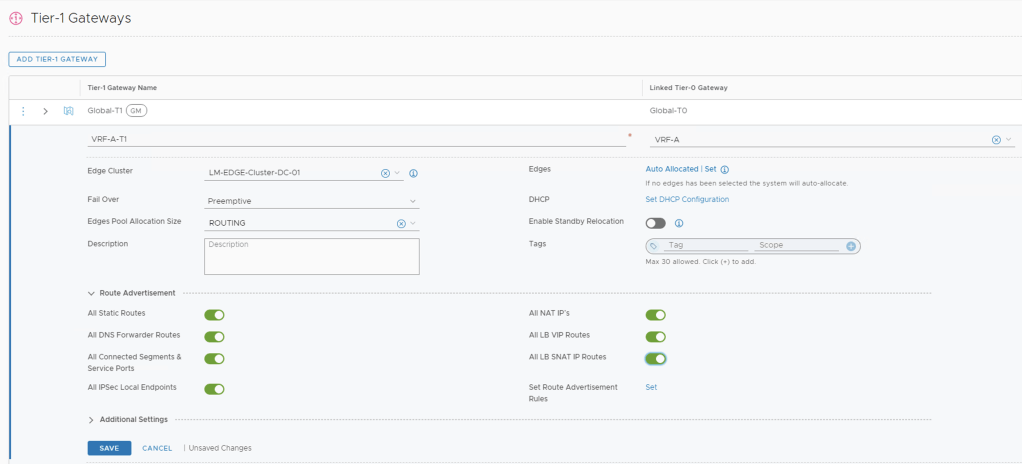The height and width of the screenshot is (464, 1022).
Task: Collapse the Route Advertisement section
Action: coord(92,293)
